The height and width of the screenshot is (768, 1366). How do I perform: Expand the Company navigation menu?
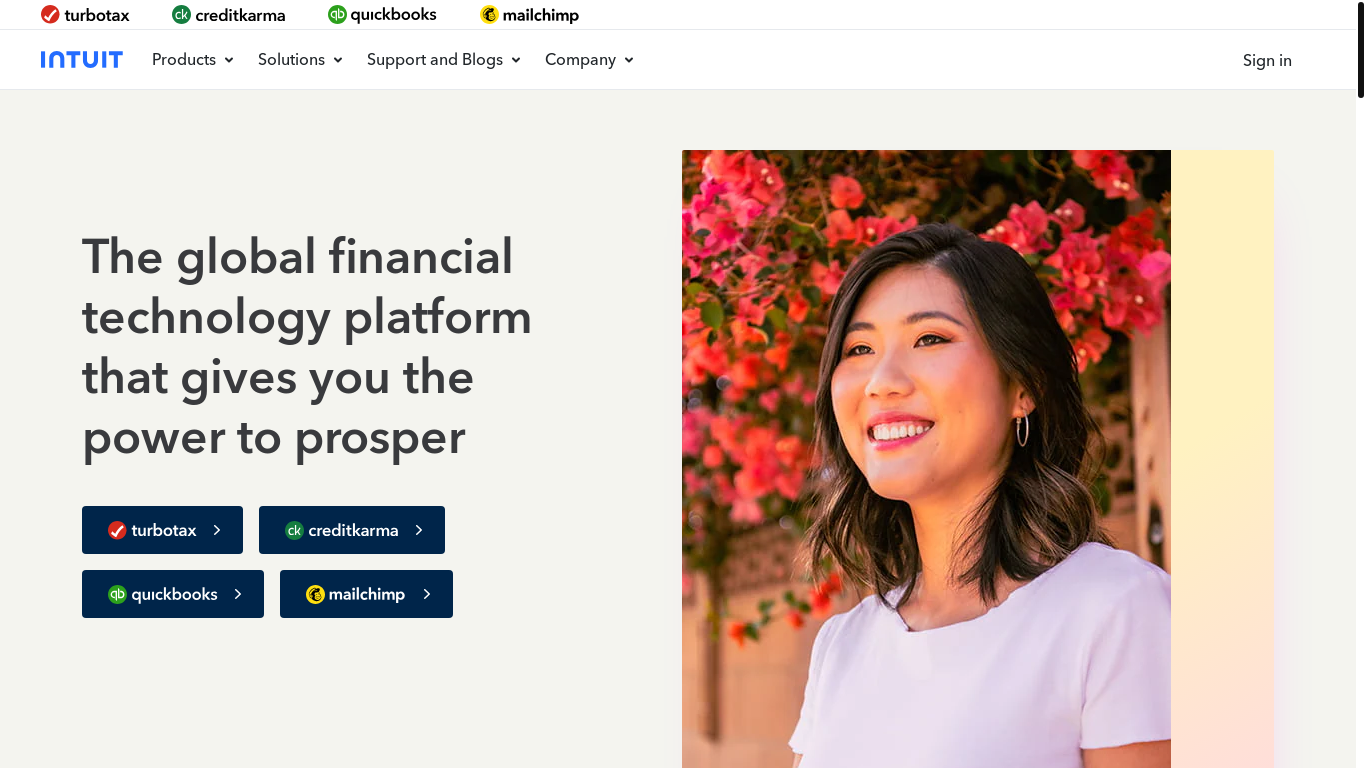(589, 60)
